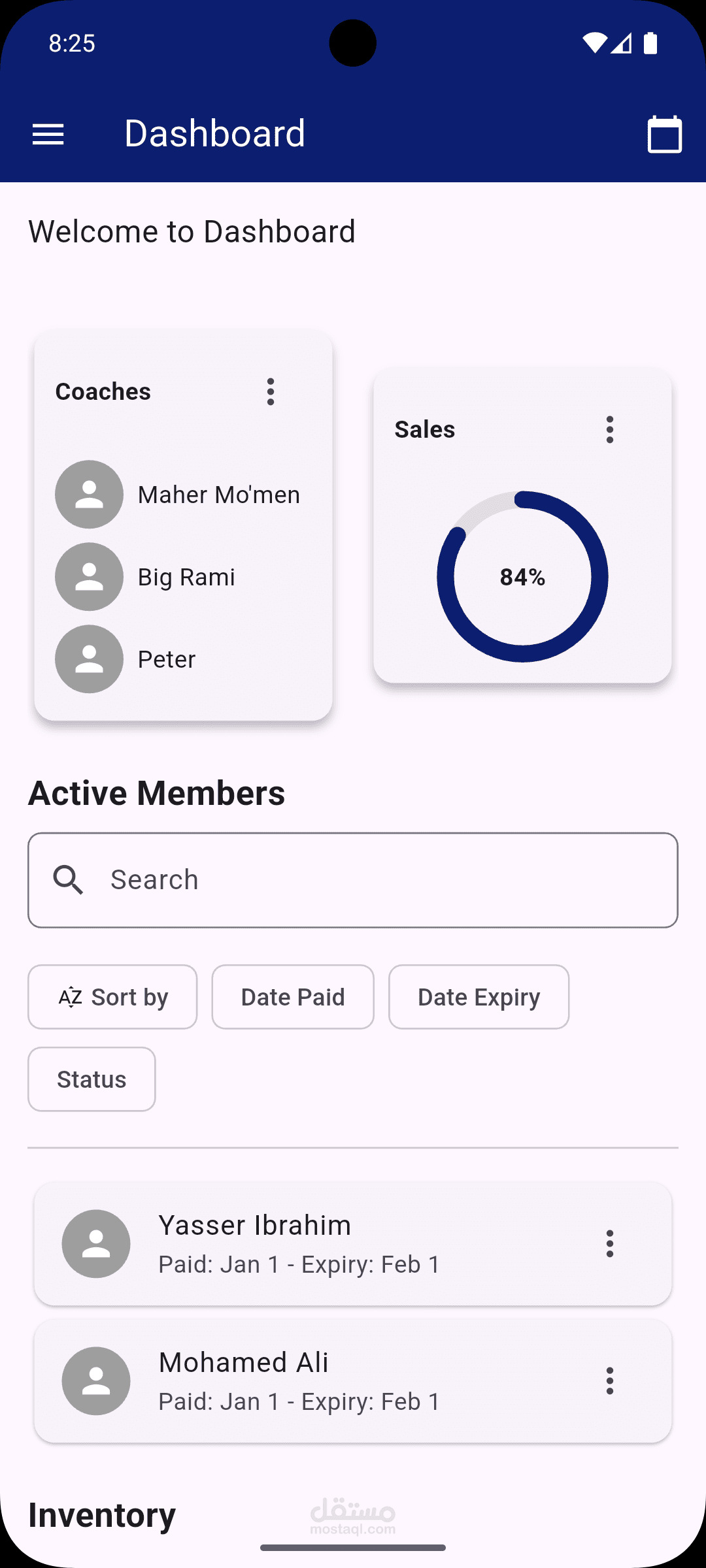This screenshot has width=706, height=1568.
Task: Toggle the Sort by filter chip
Action: [112, 997]
